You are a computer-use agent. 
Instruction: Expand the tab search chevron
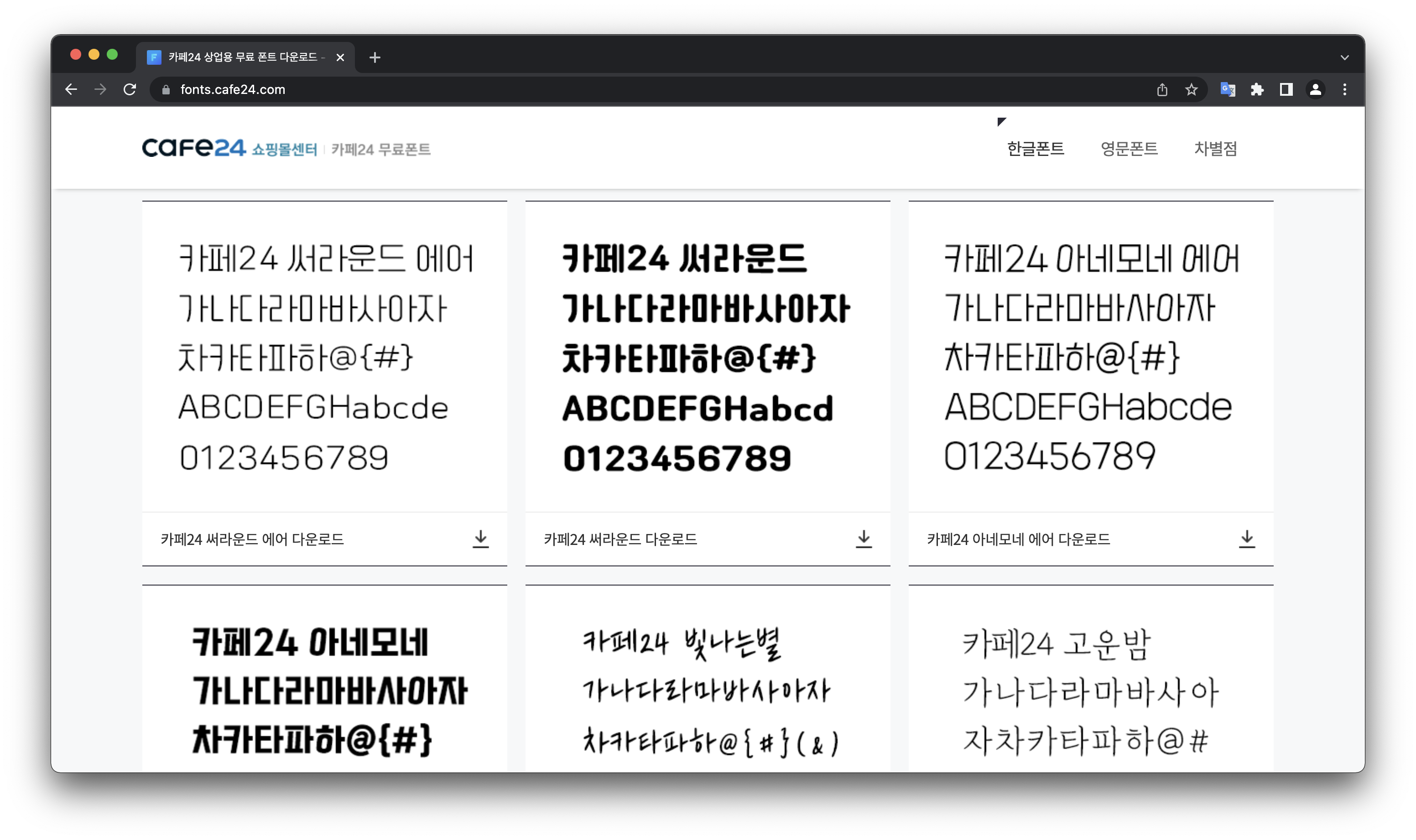pyautogui.click(x=1345, y=57)
